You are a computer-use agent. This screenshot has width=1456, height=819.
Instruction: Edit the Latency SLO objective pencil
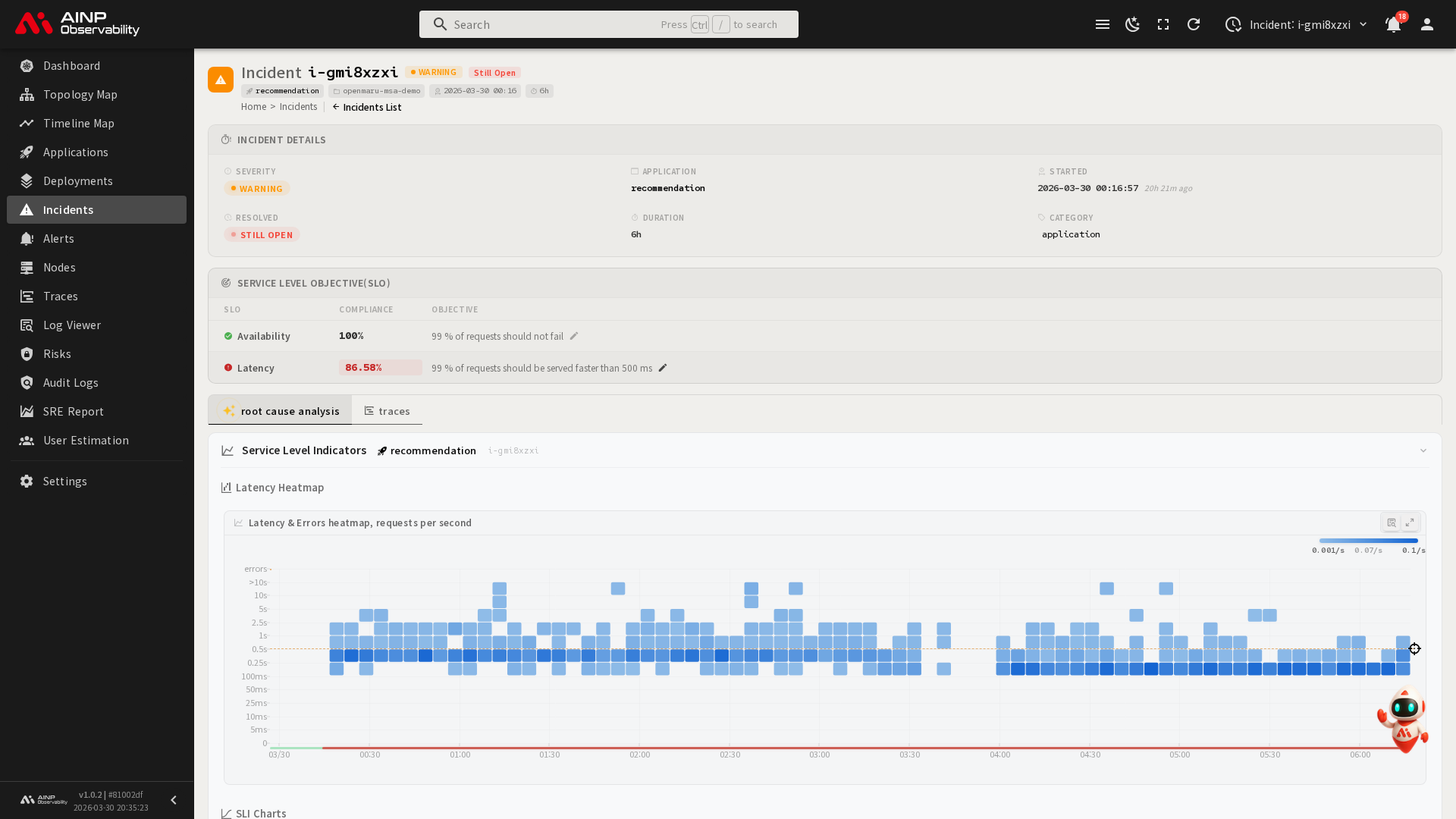pyautogui.click(x=663, y=368)
